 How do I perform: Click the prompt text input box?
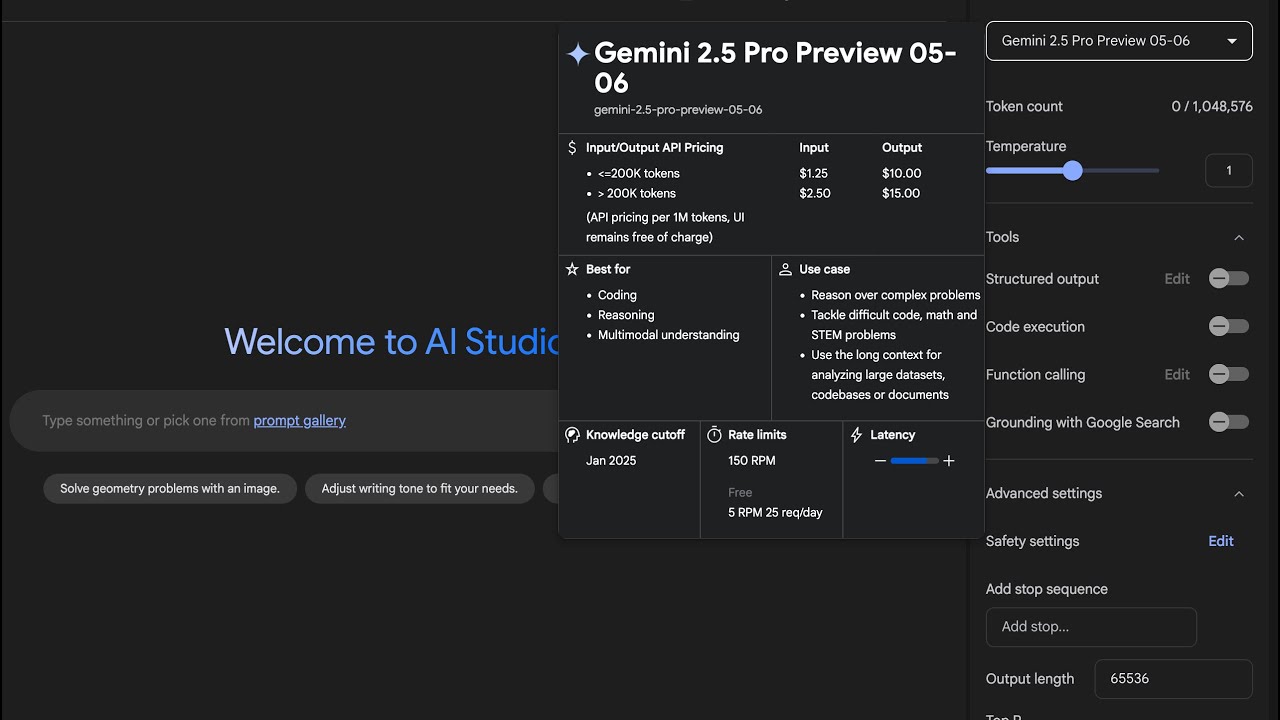[285, 421]
